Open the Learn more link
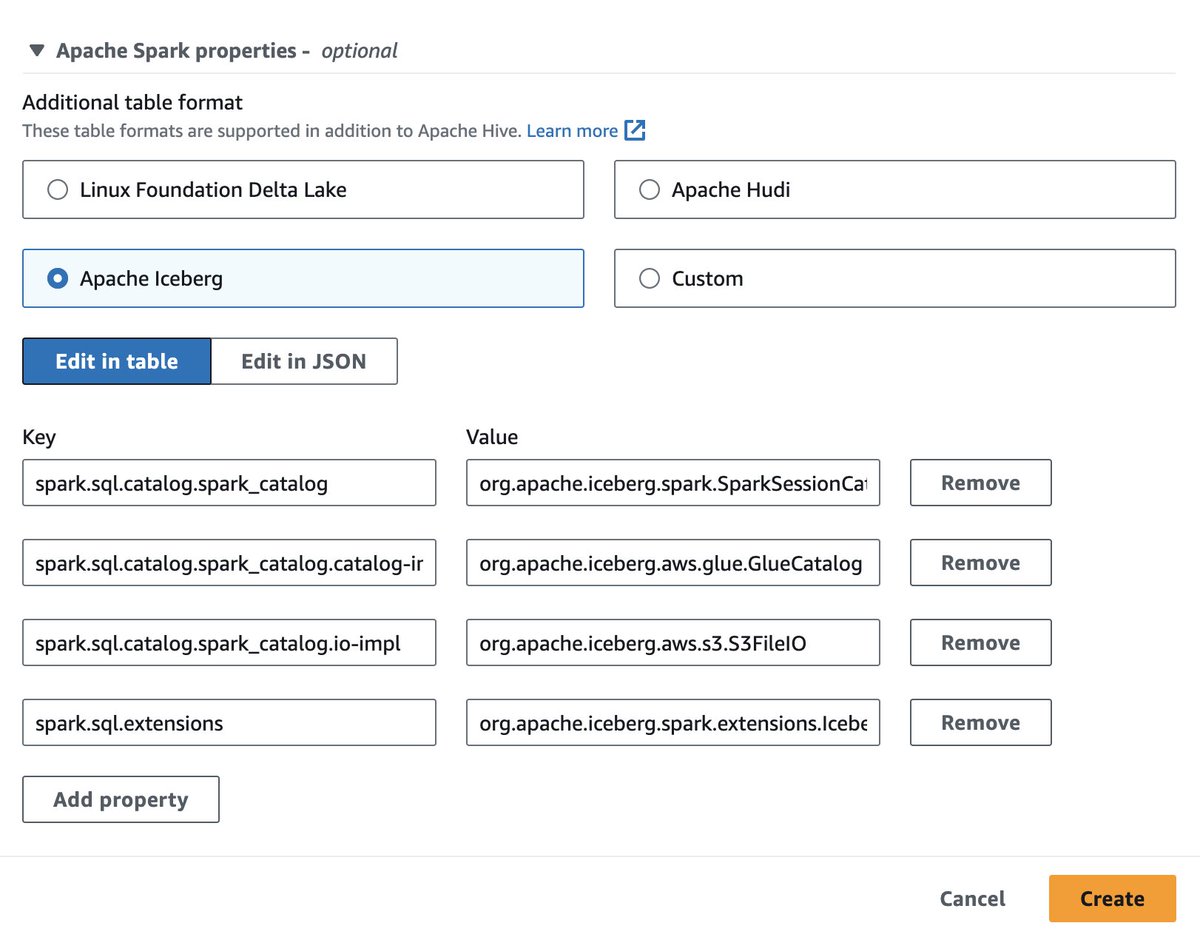 [x=572, y=131]
